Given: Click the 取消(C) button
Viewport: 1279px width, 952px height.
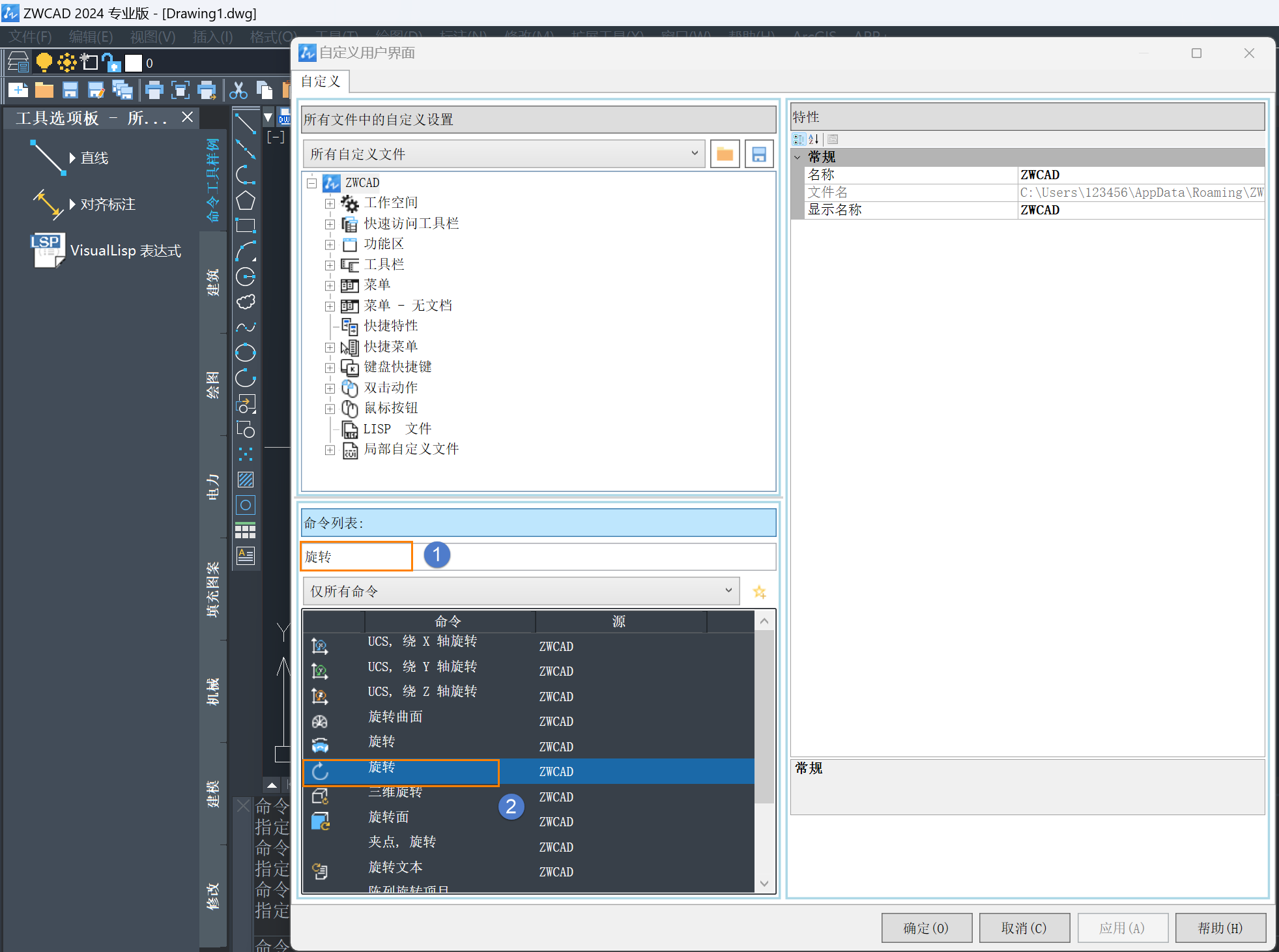Looking at the screenshot, I should [1024, 928].
